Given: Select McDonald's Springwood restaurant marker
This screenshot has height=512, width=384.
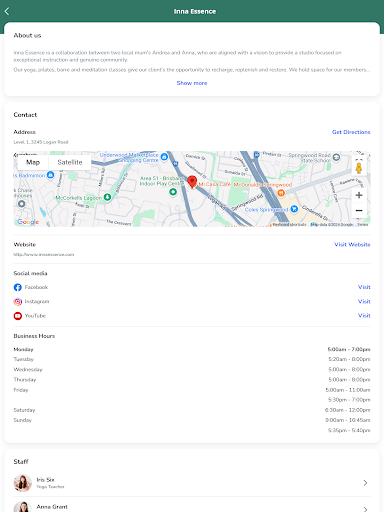Looking at the screenshot, I should [281, 193].
